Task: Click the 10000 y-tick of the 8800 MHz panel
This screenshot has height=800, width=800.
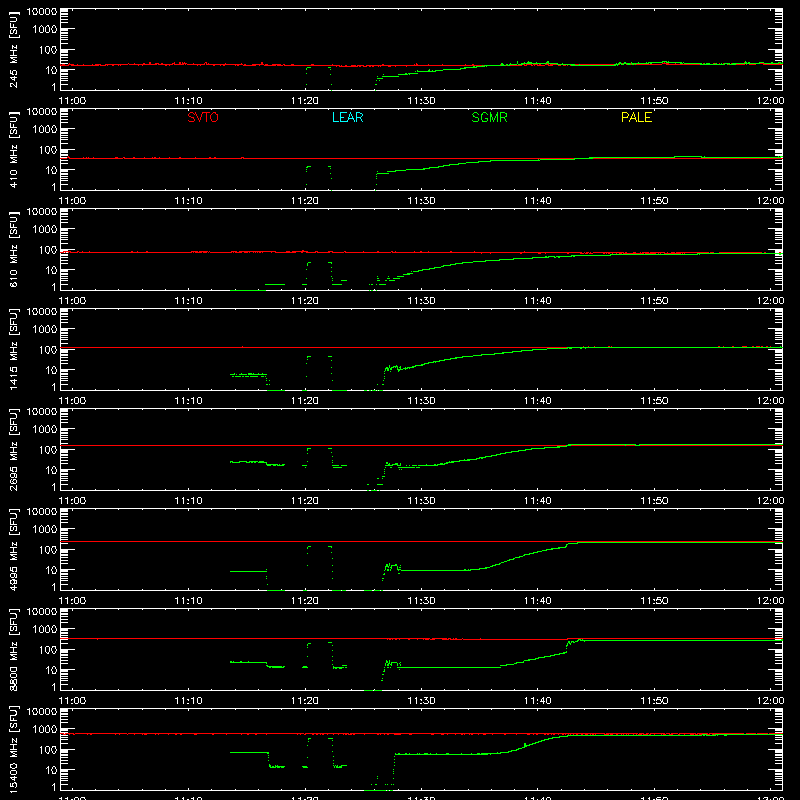Action: (42, 612)
